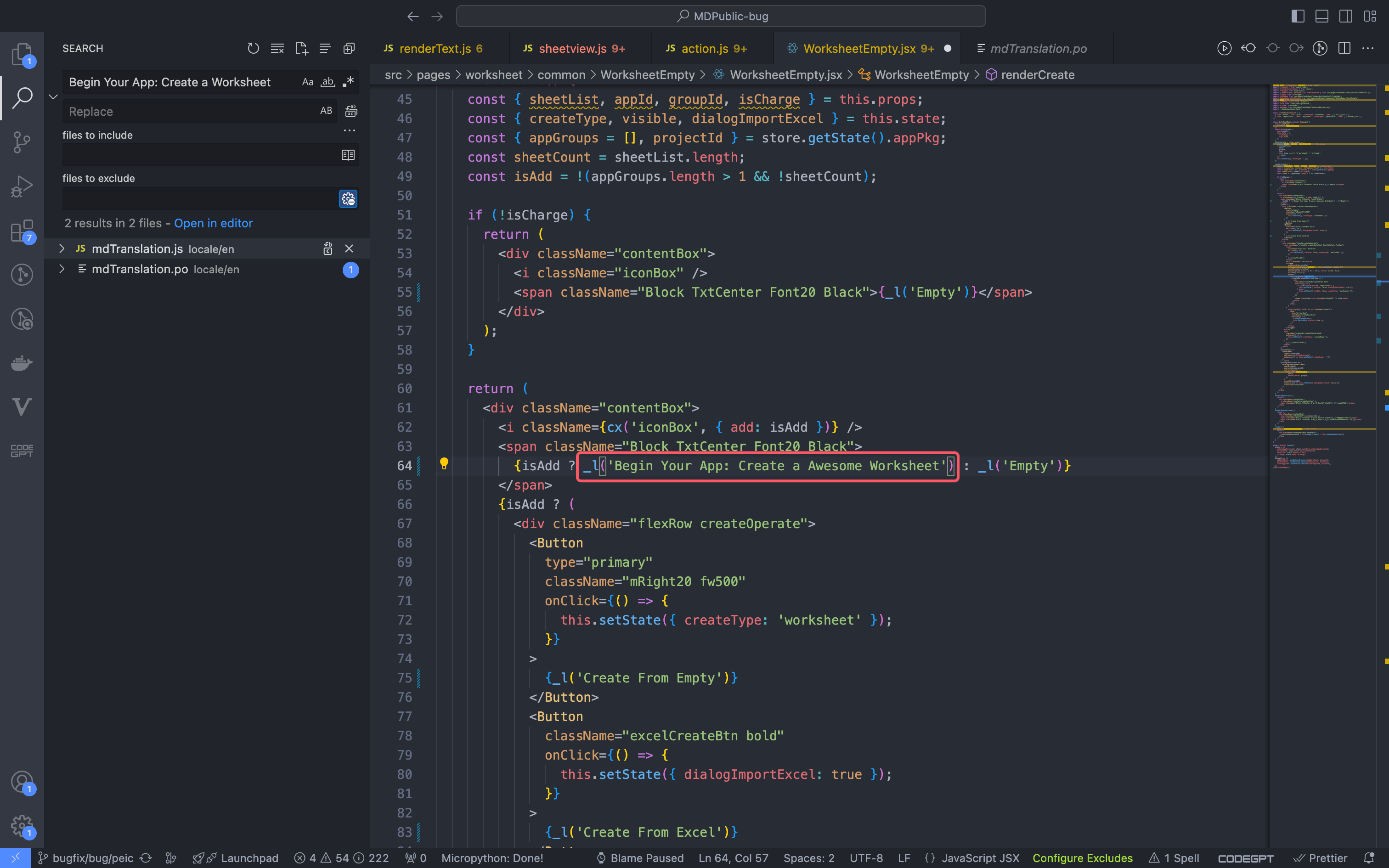The image size is (1389, 868).
Task: Go forward in navigation history
Action: pyautogui.click(x=437, y=16)
